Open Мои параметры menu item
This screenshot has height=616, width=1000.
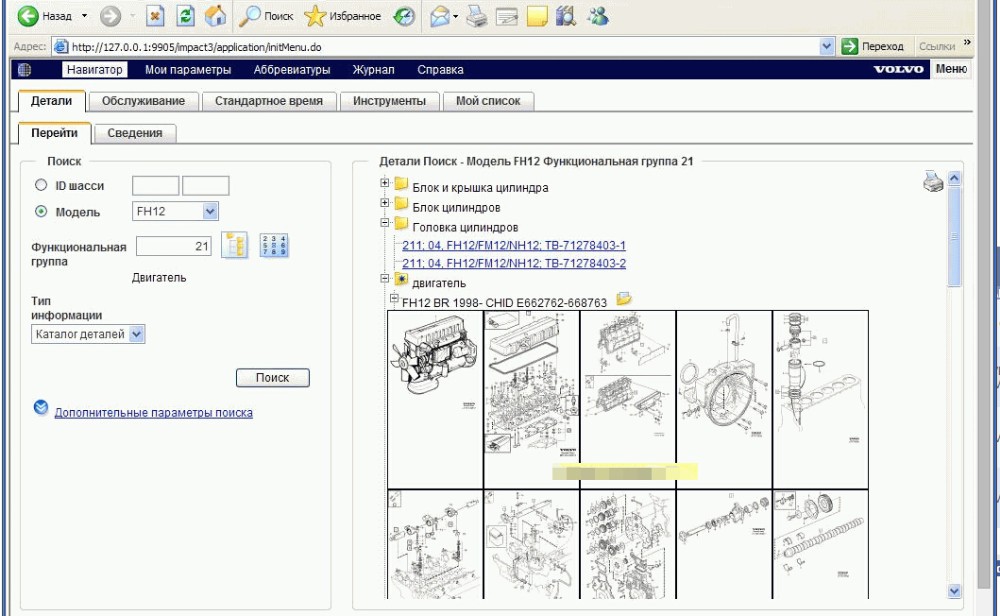point(188,70)
